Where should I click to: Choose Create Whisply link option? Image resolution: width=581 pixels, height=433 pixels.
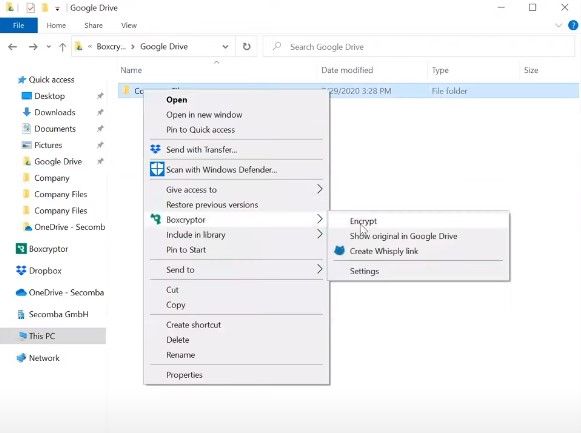(384, 251)
